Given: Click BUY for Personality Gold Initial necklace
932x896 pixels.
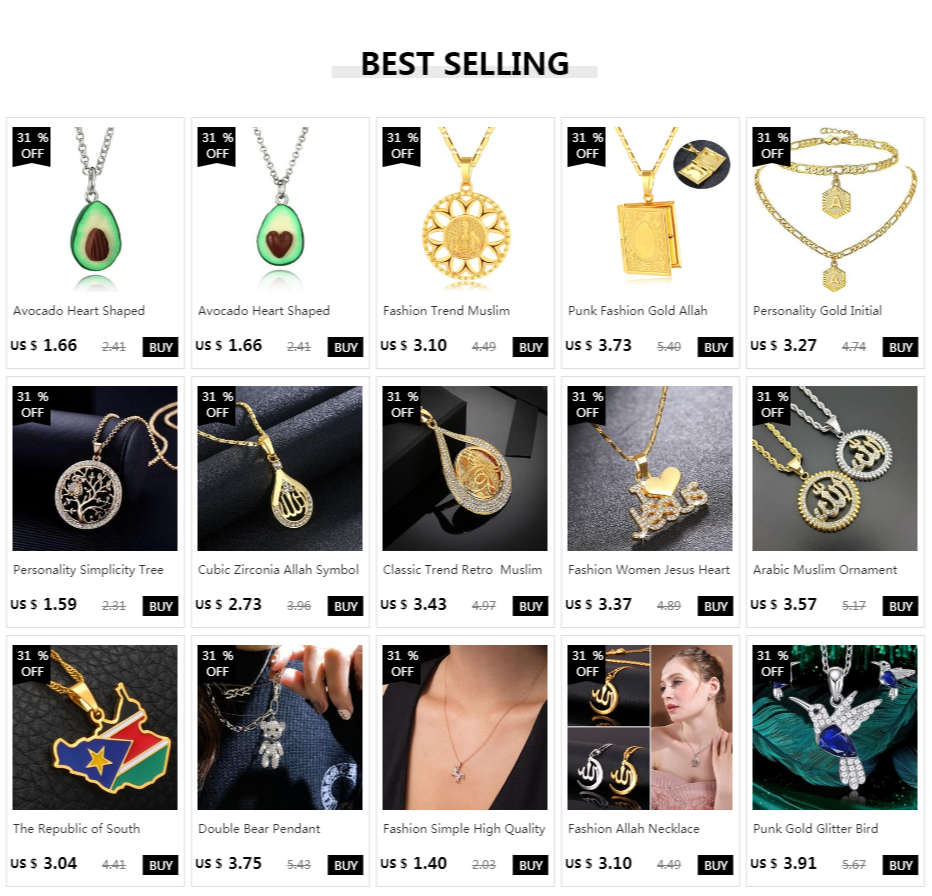Looking at the screenshot, I should pos(900,347).
